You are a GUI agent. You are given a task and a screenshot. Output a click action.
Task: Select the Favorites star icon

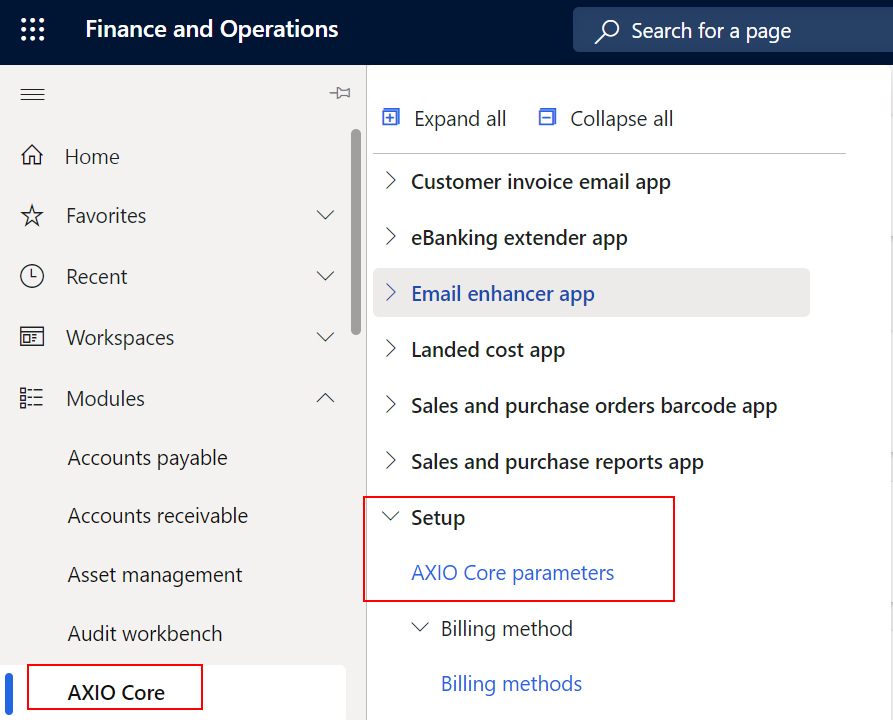tap(33, 215)
